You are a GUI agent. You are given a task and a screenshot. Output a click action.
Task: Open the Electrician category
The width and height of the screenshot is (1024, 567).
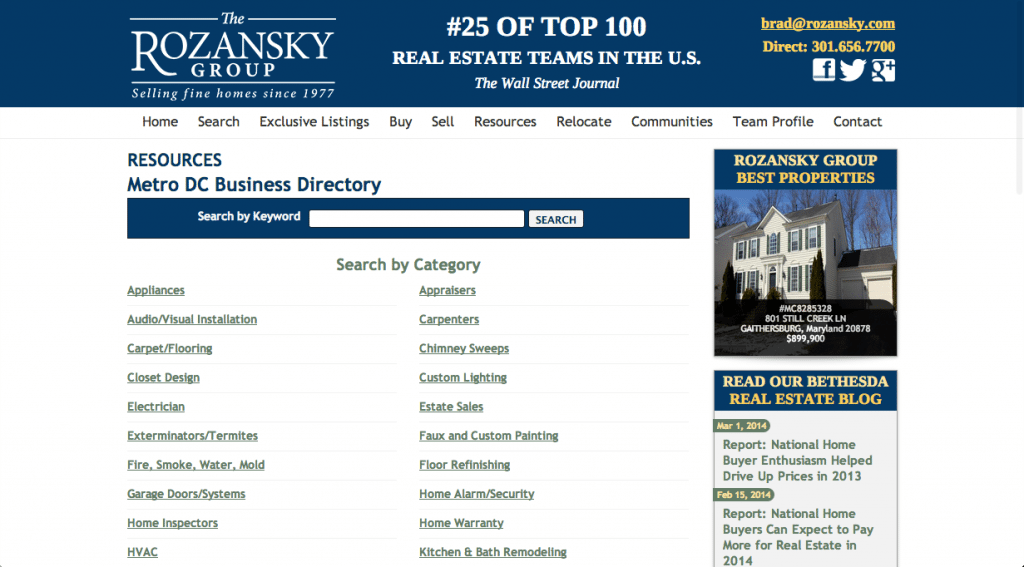(156, 406)
